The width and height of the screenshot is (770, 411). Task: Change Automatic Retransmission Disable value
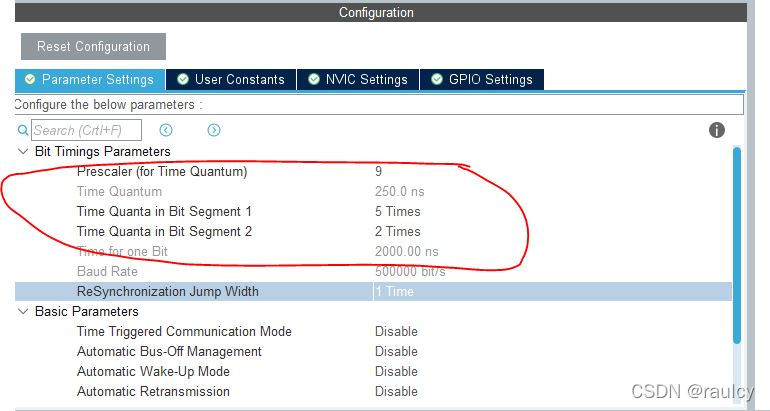click(x=396, y=392)
